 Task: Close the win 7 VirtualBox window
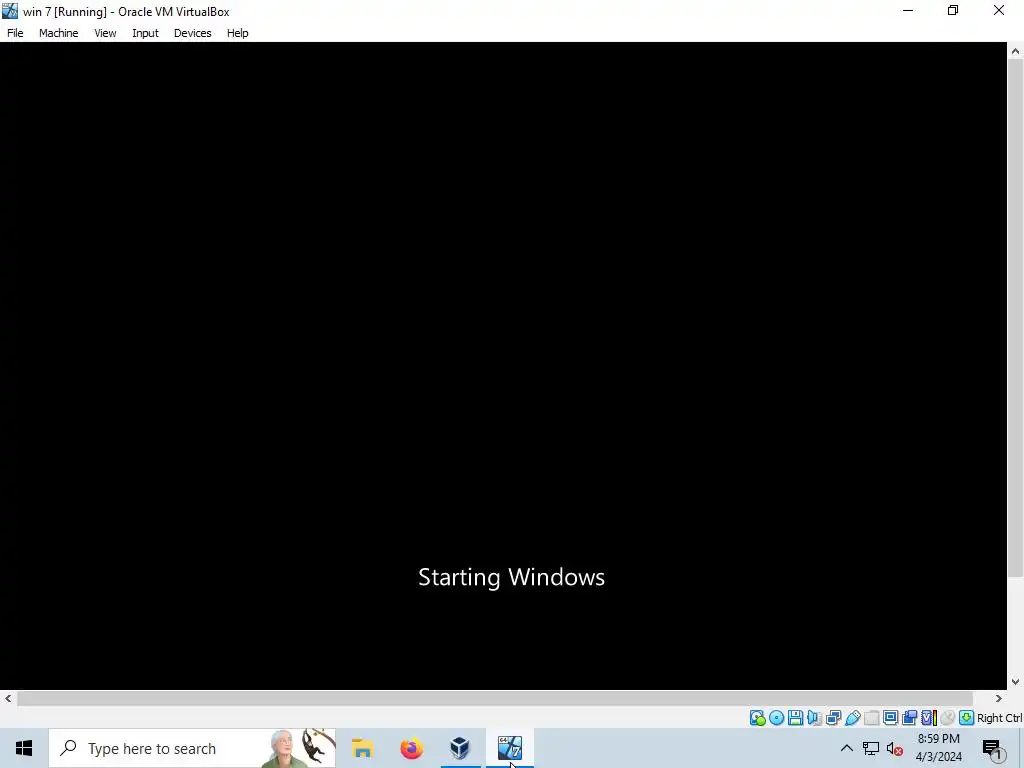coord(999,10)
